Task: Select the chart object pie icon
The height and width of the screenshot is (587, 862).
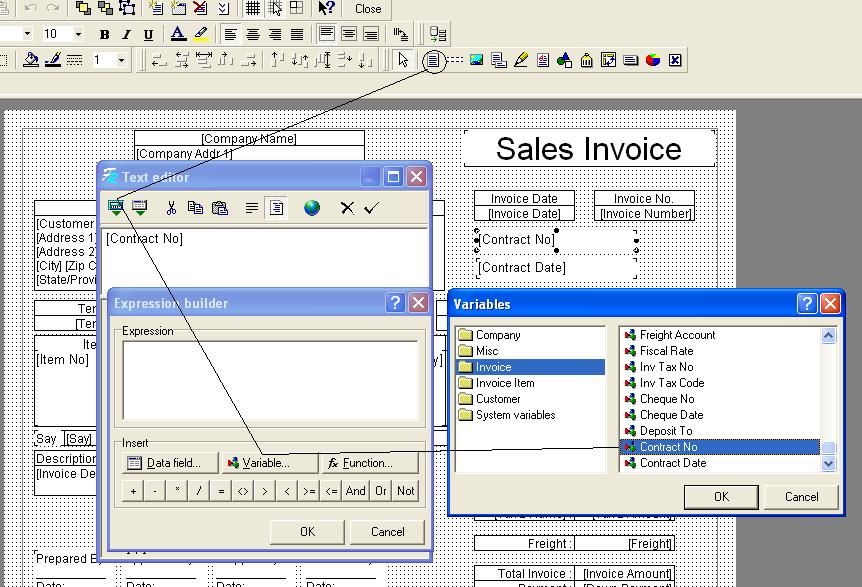Action: tap(653, 60)
